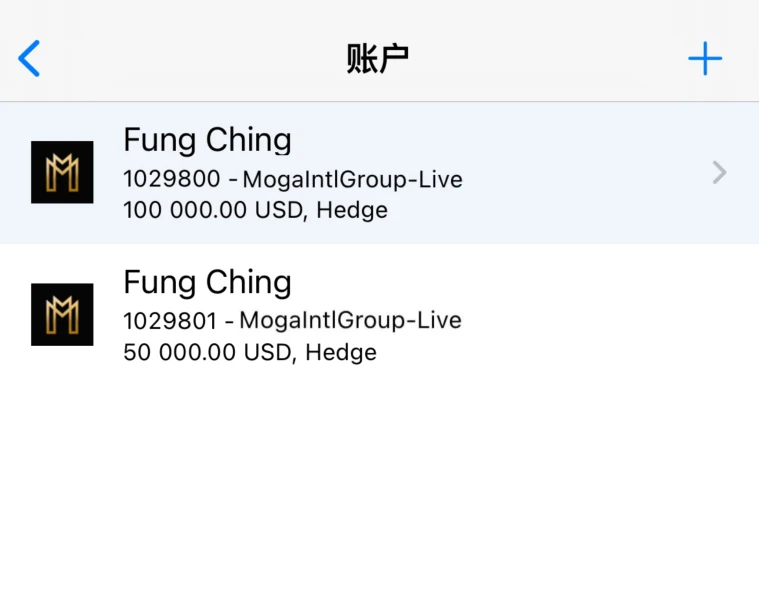Open details via the gray chevron arrow
The width and height of the screenshot is (759, 600).
[x=719, y=173]
